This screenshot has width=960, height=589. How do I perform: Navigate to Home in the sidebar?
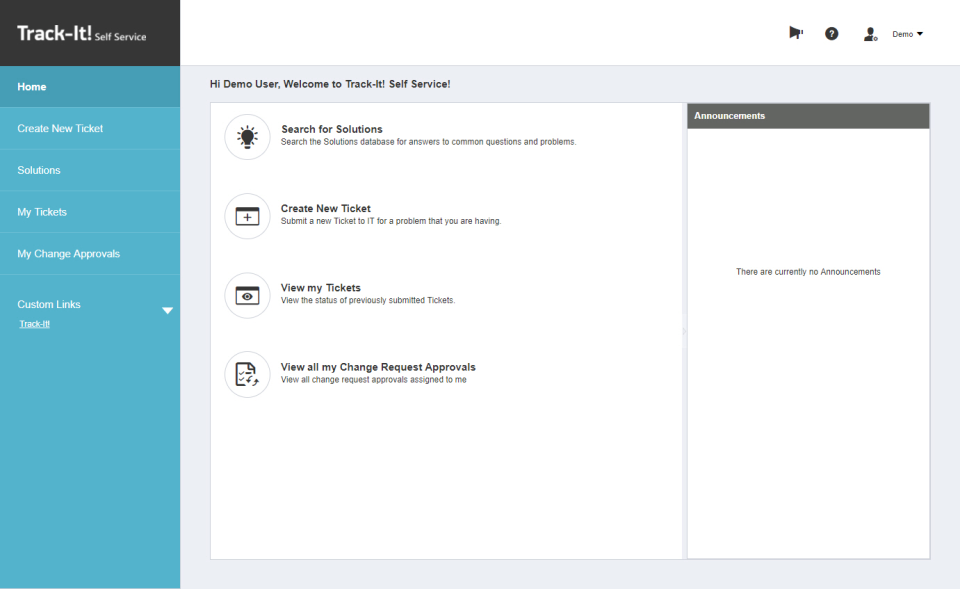click(31, 86)
